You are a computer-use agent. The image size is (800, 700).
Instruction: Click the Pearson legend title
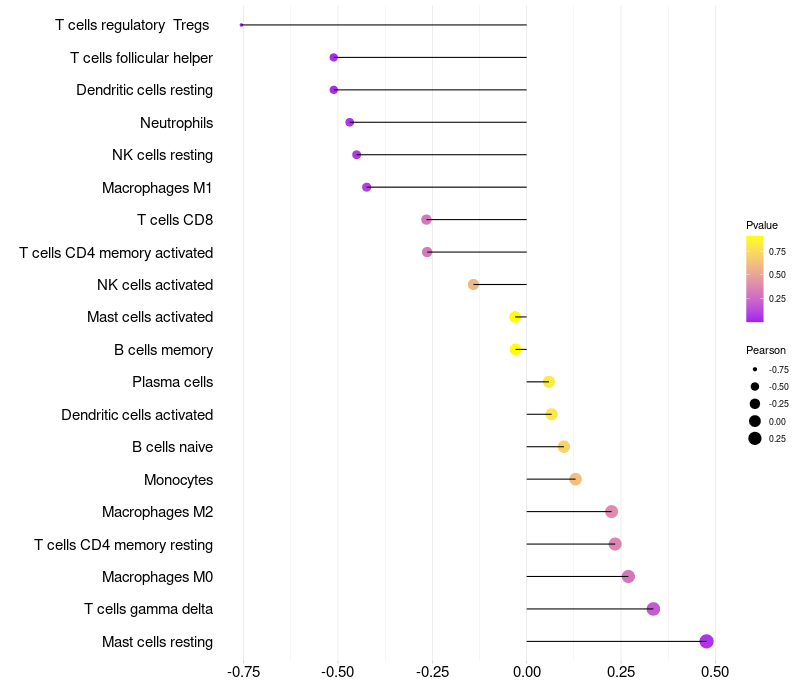click(765, 350)
